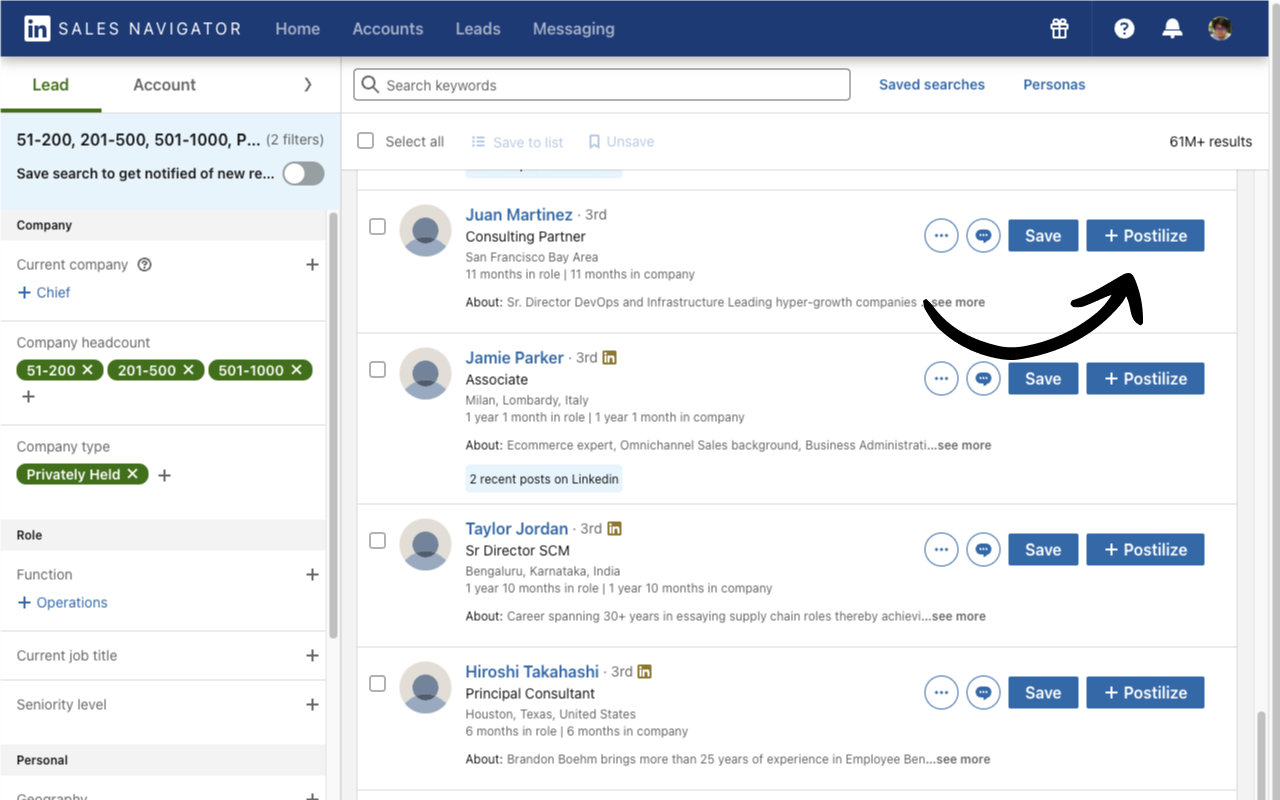Remove the 51-200 headcount filter

(x=87, y=370)
